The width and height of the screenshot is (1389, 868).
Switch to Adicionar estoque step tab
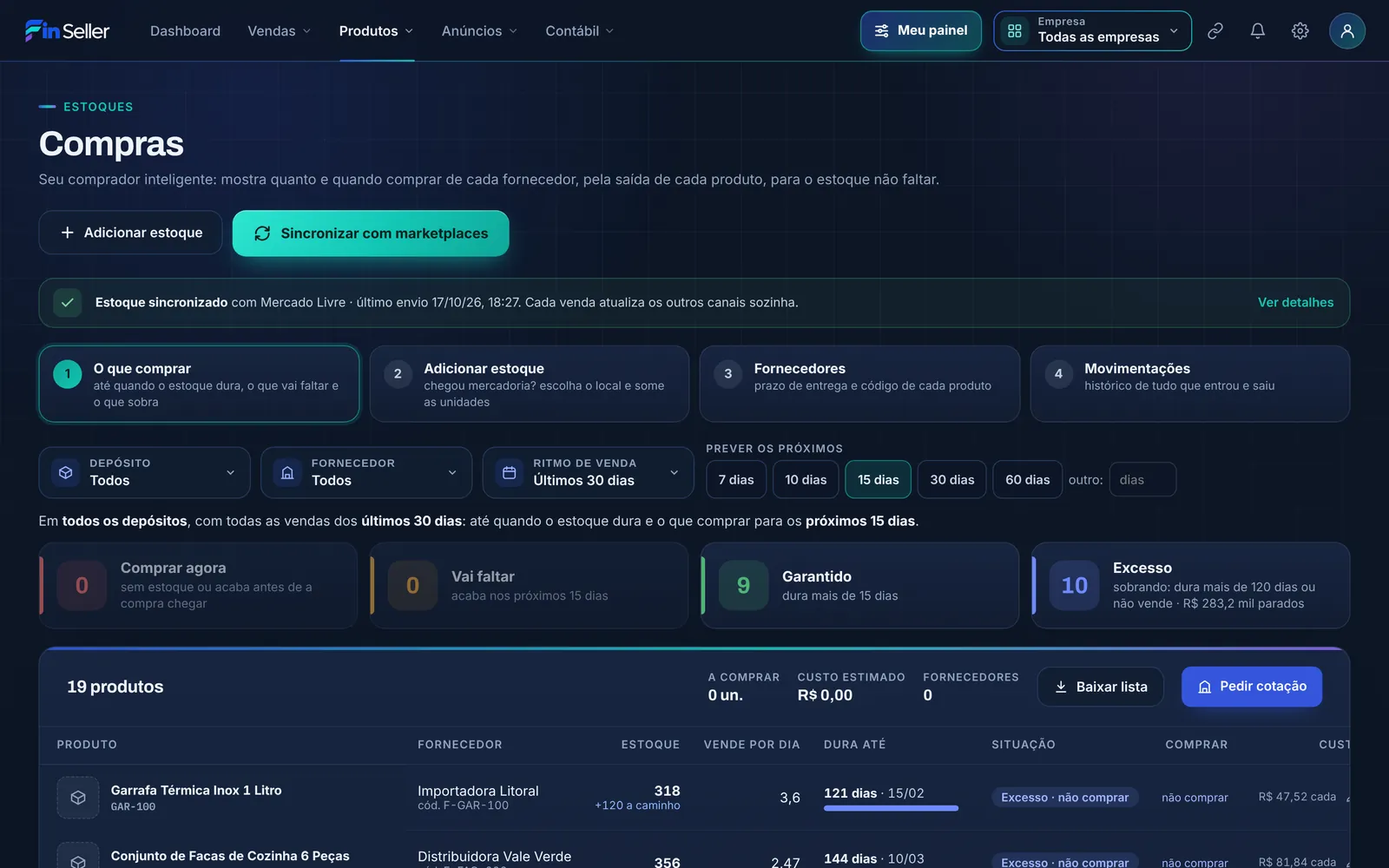(x=530, y=385)
